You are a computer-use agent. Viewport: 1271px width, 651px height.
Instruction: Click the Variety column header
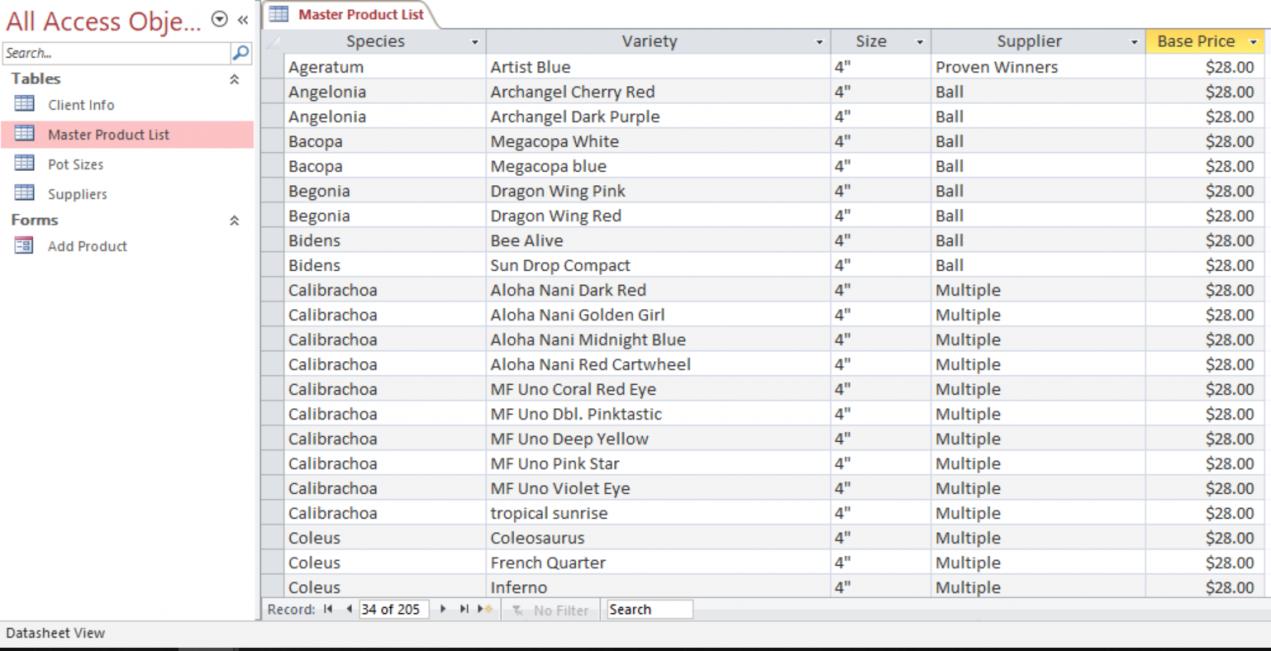(x=649, y=42)
